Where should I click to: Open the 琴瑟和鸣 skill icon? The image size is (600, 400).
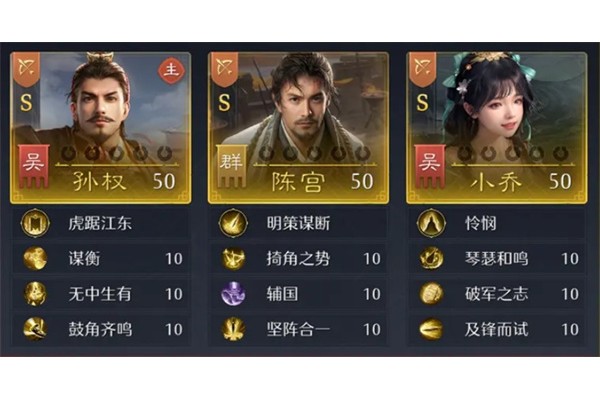(431, 258)
